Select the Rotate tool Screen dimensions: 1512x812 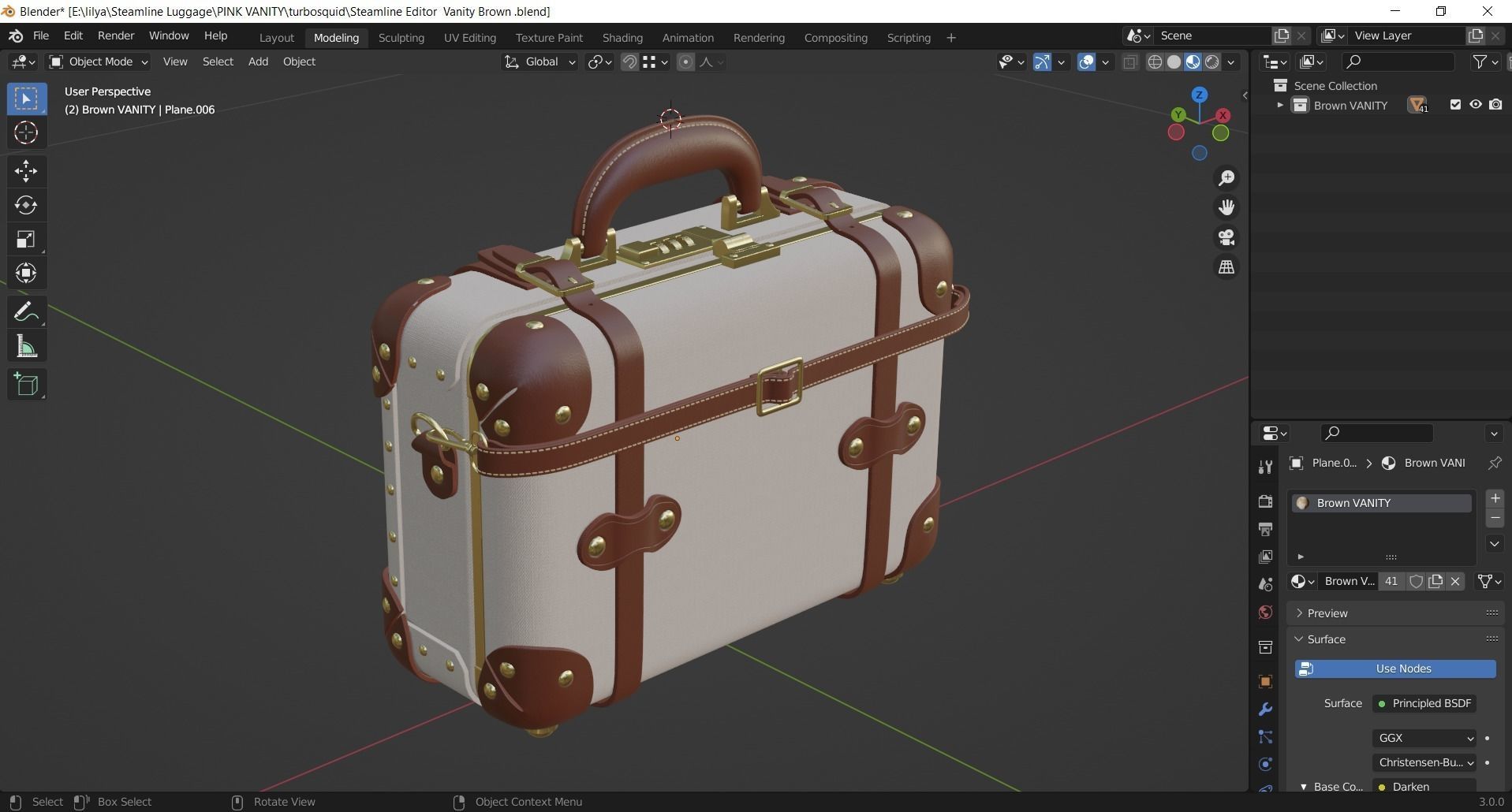(26, 205)
